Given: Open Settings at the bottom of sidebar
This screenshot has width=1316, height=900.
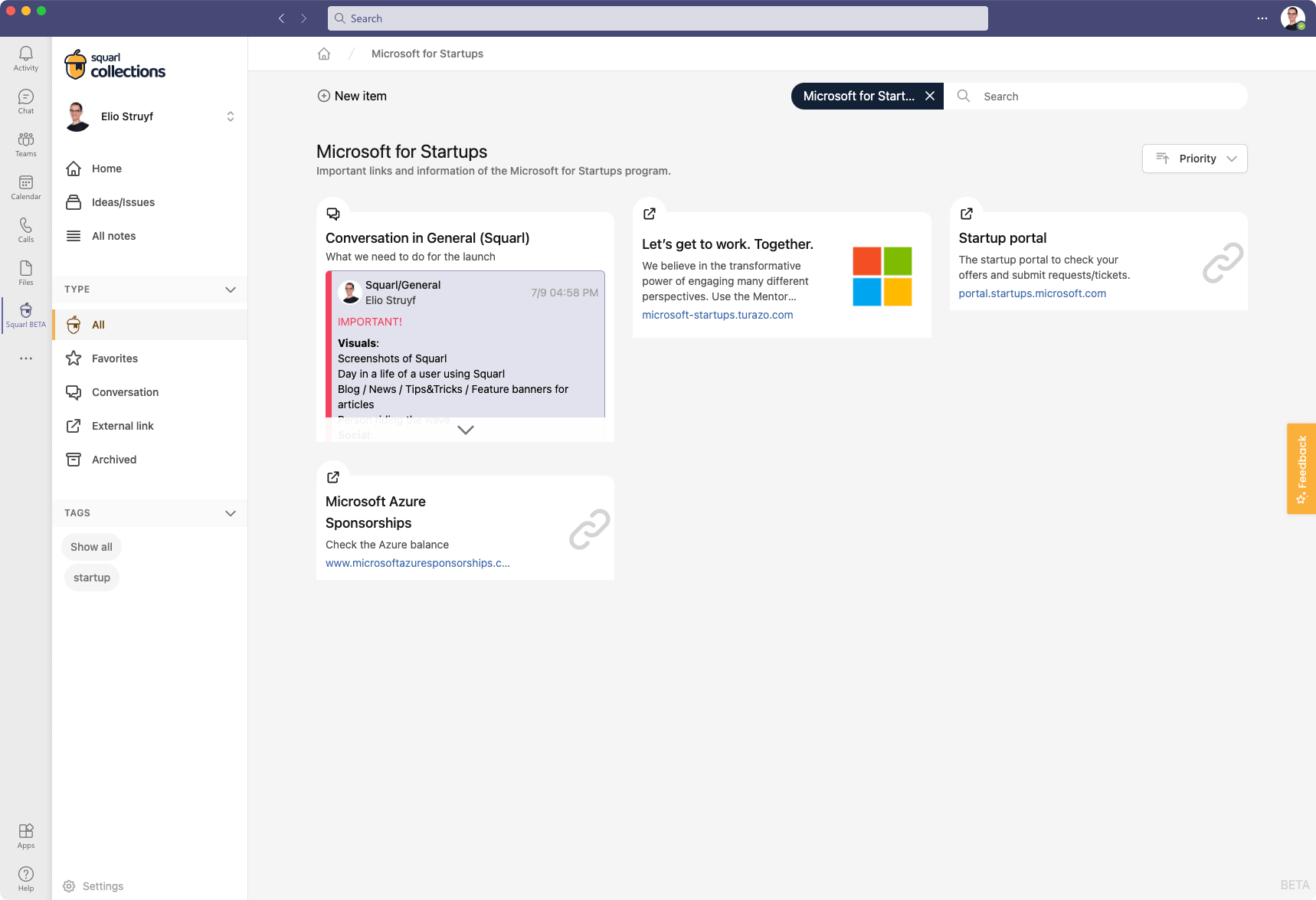Looking at the screenshot, I should tap(93, 886).
